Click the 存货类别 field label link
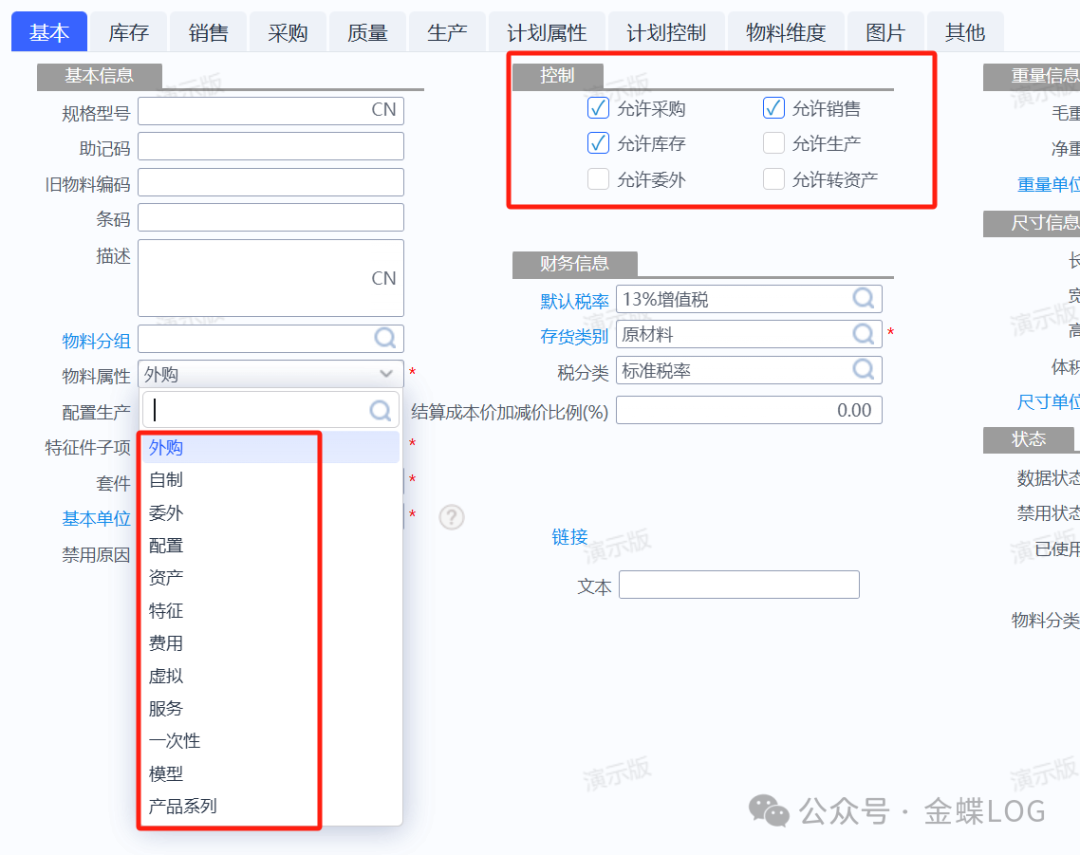Viewport: 1080px width, 855px height. click(x=574, y=336)
